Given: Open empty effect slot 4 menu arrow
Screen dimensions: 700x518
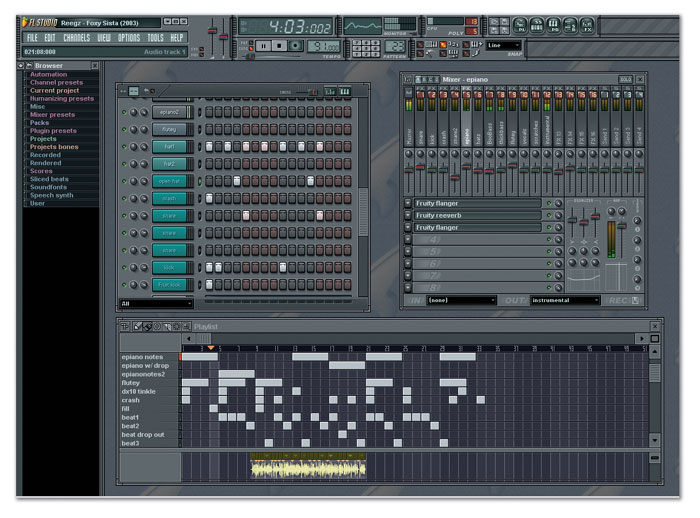Looking at the screenshot, I should 408,239.
